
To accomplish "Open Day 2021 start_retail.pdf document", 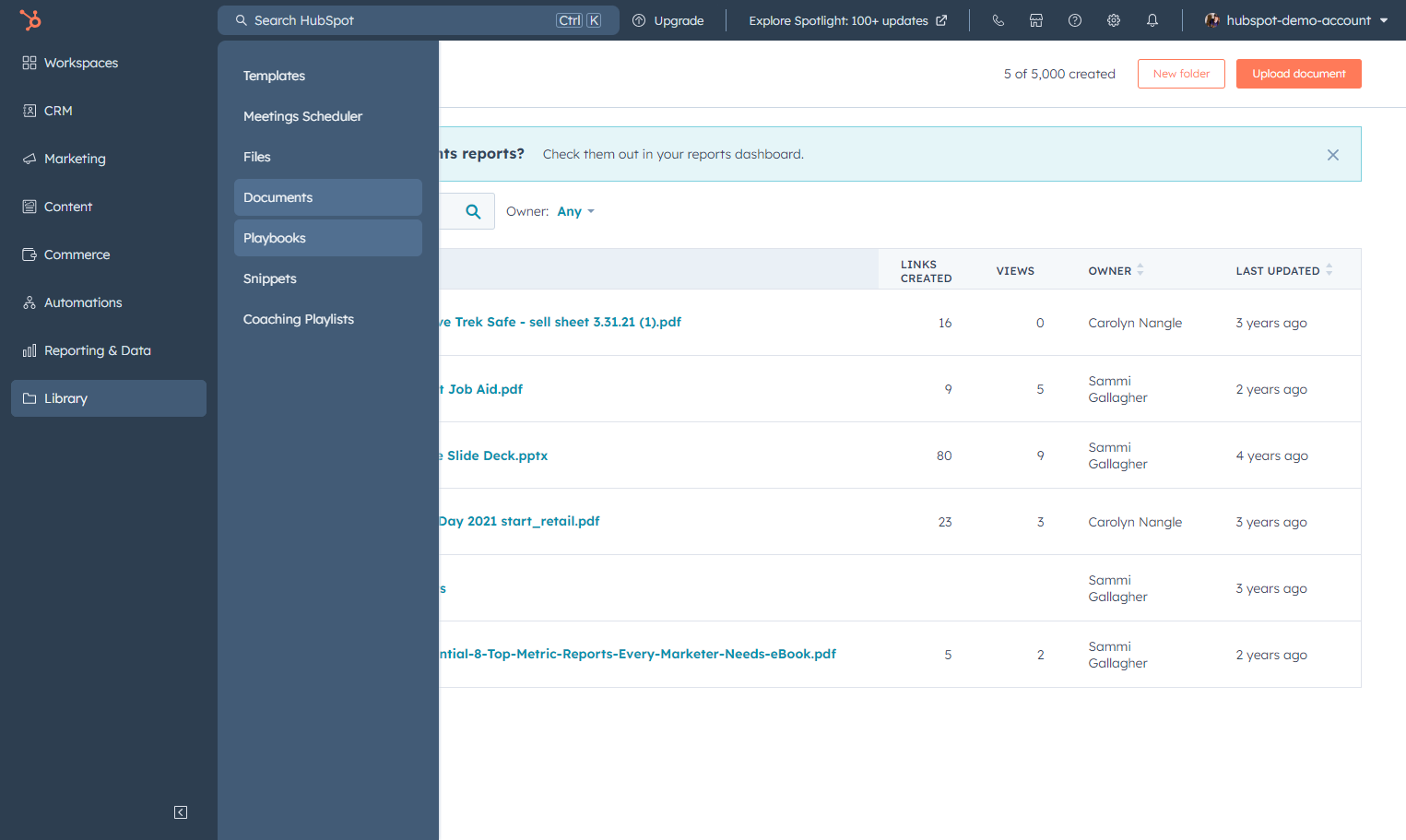I will pos(520,521).
